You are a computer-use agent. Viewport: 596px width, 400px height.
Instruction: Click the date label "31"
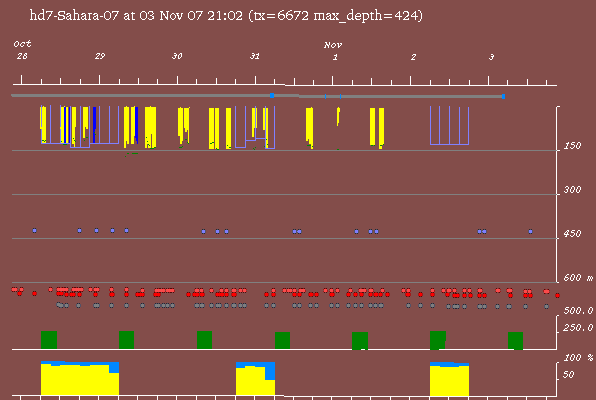click(255, 56)
